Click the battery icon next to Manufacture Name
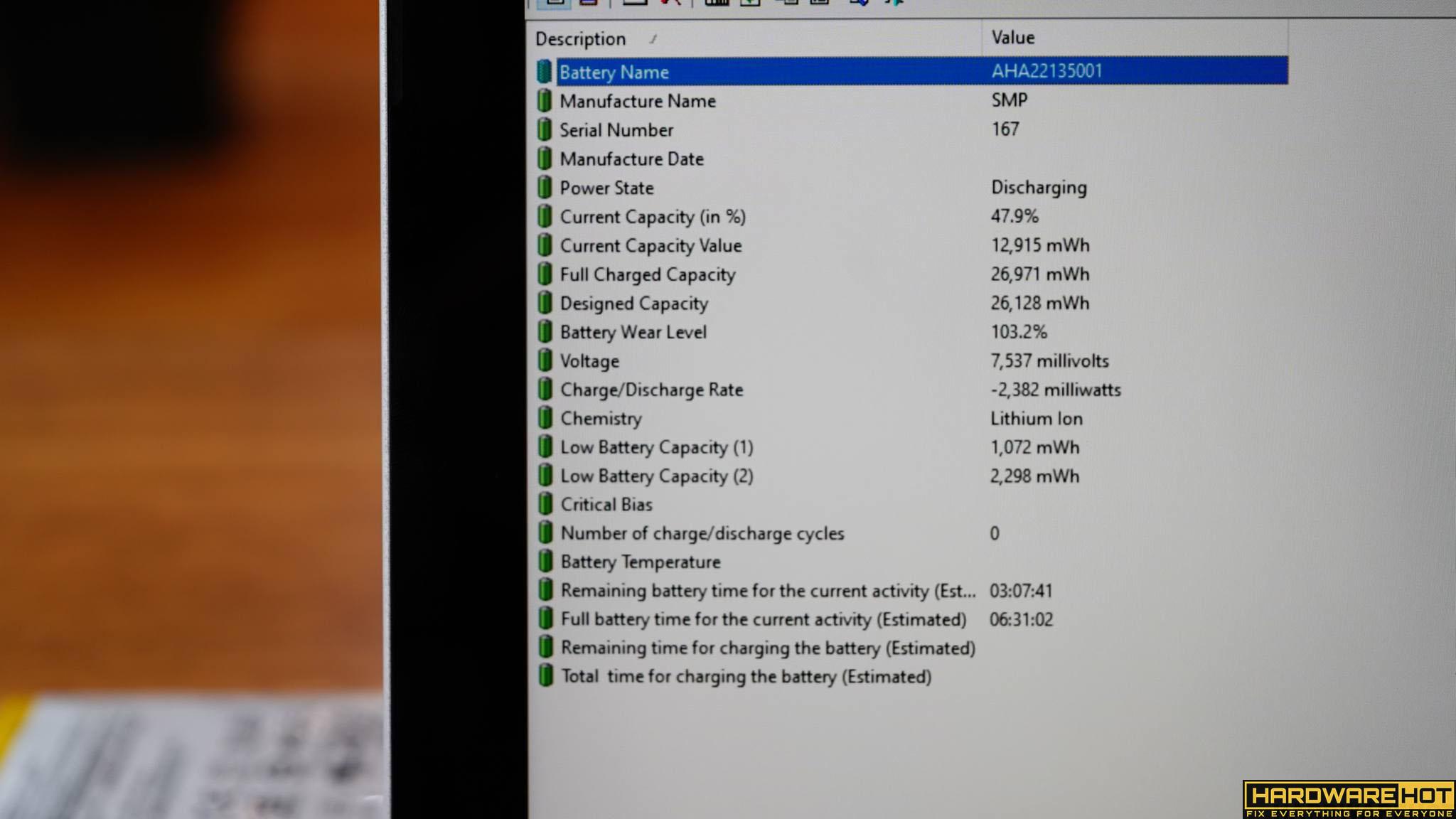This screenshot has width=1456, height=819. click(x=544, y=101)
